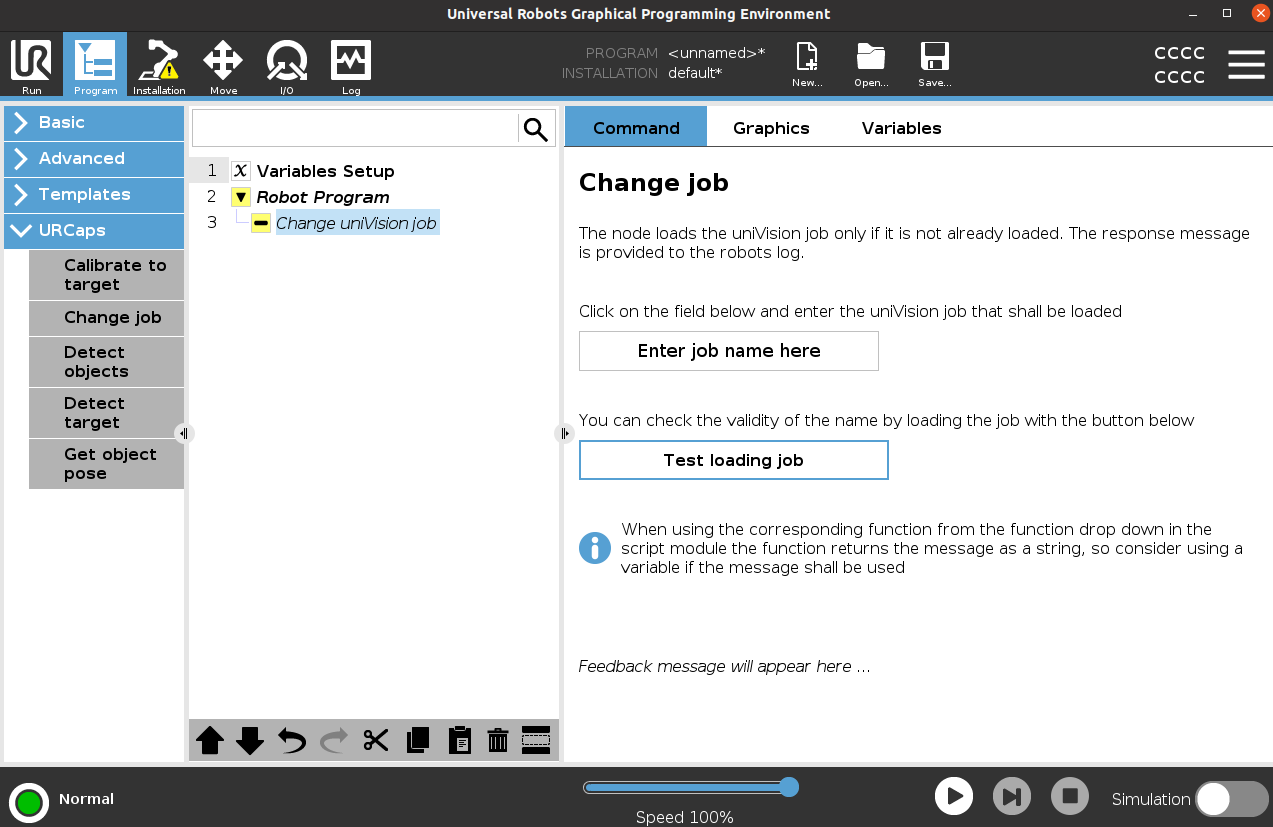Screen dimensions: 1273x827
Task: Start the program with Play button
Action: 954,797
